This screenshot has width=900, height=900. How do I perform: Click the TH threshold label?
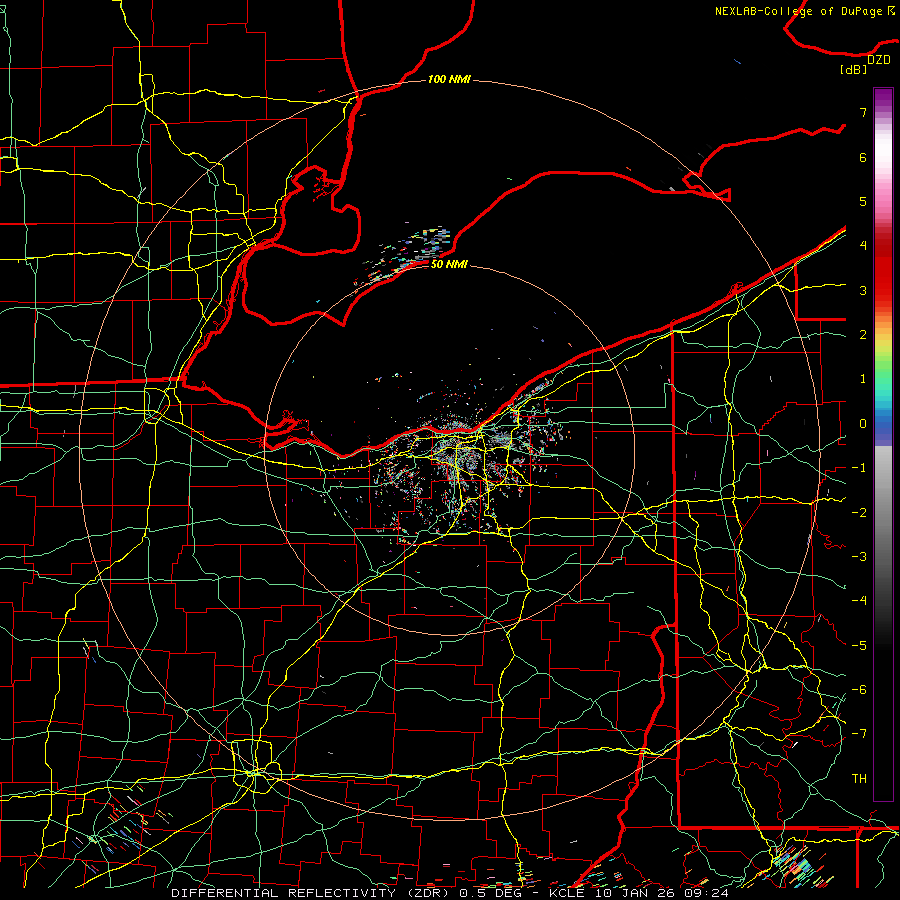click(859, 779)
